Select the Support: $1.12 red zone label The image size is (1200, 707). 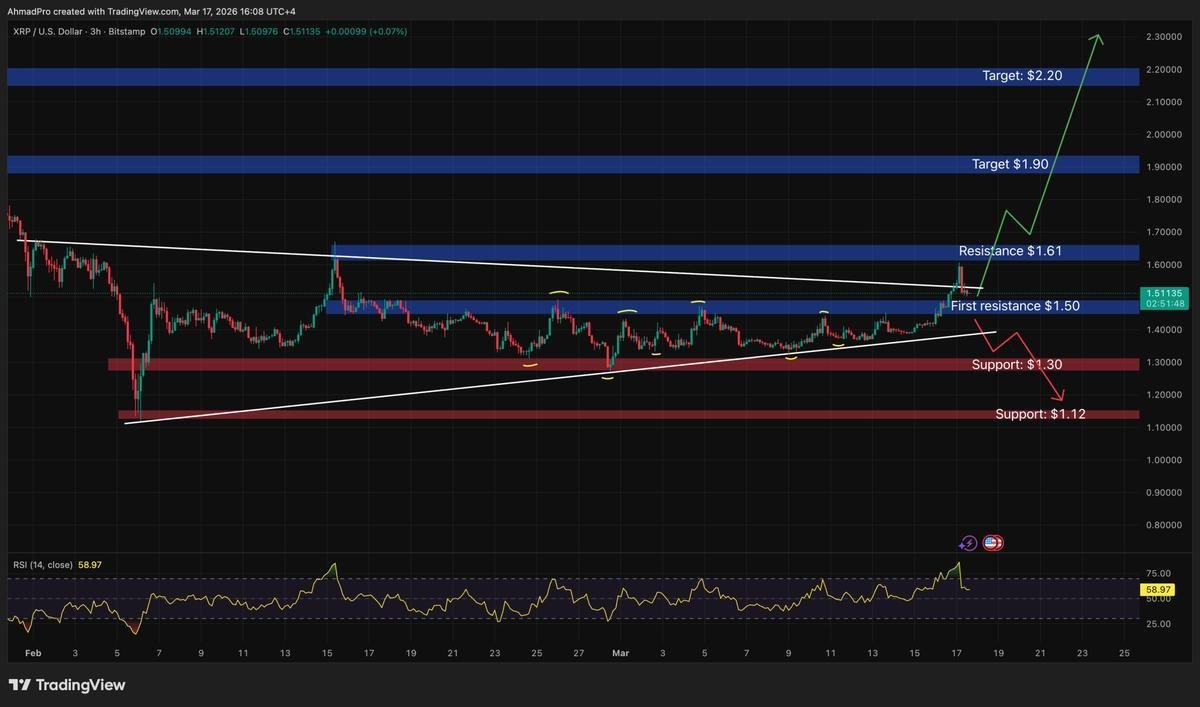tap(1038, 414)
